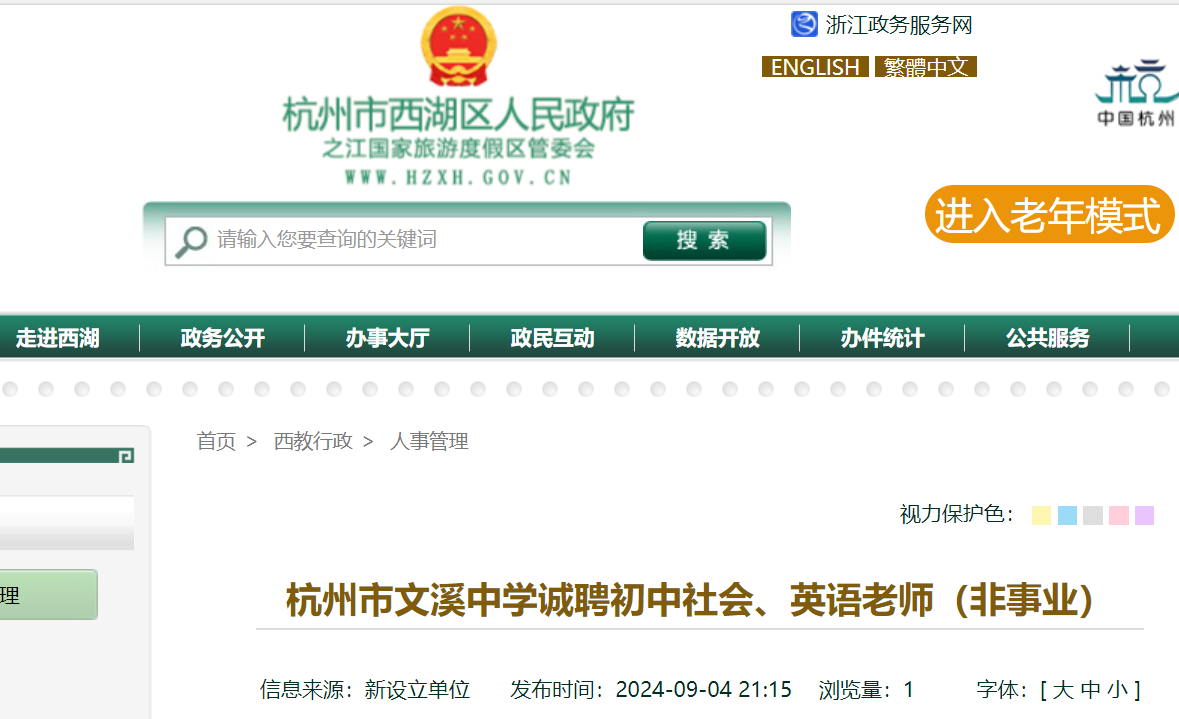Click the keyword search input field
The image size is (1179, 719).
point(420,240)
